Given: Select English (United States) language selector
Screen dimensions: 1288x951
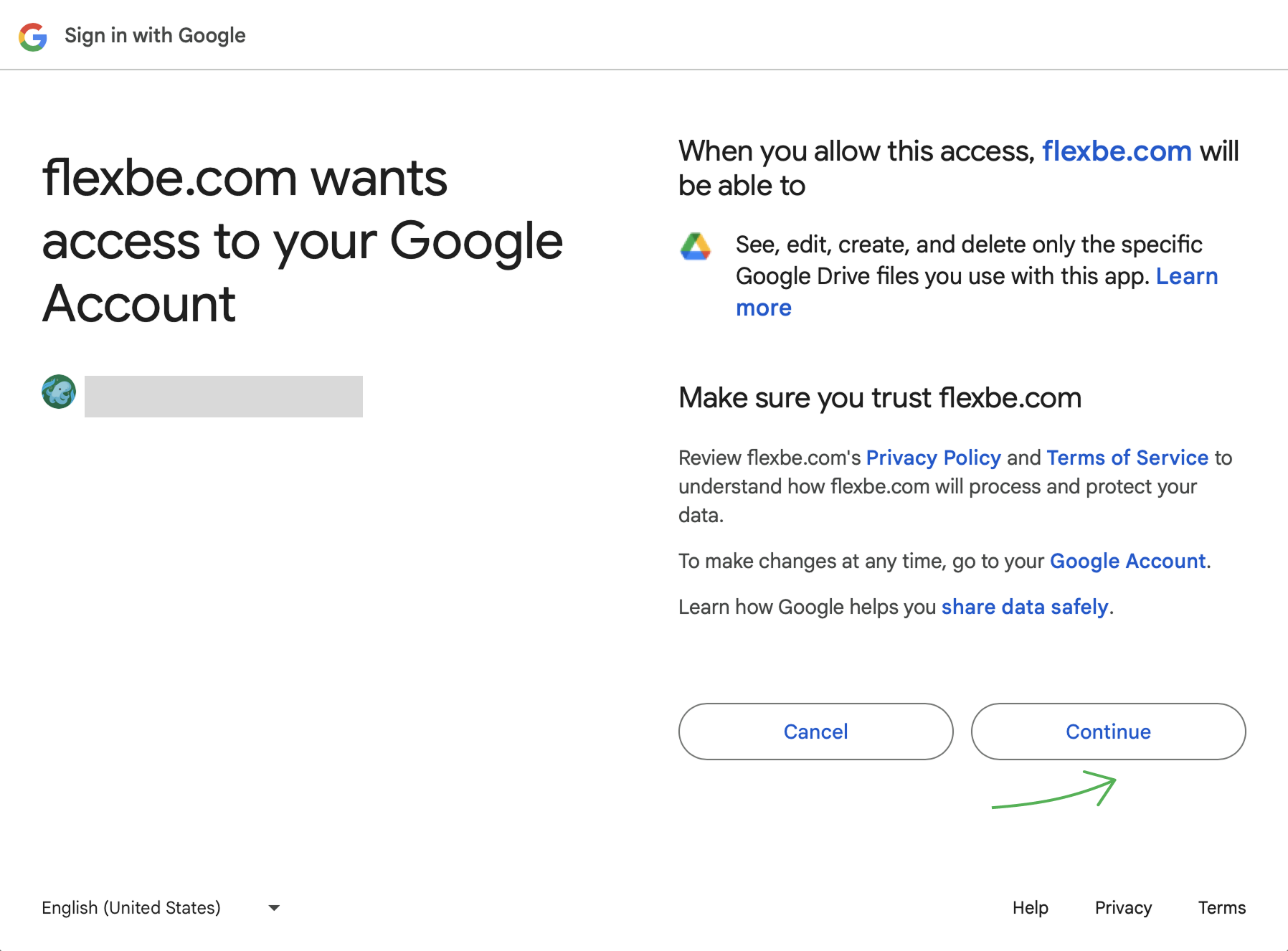Looking at the screenshot, I should 131,908.
